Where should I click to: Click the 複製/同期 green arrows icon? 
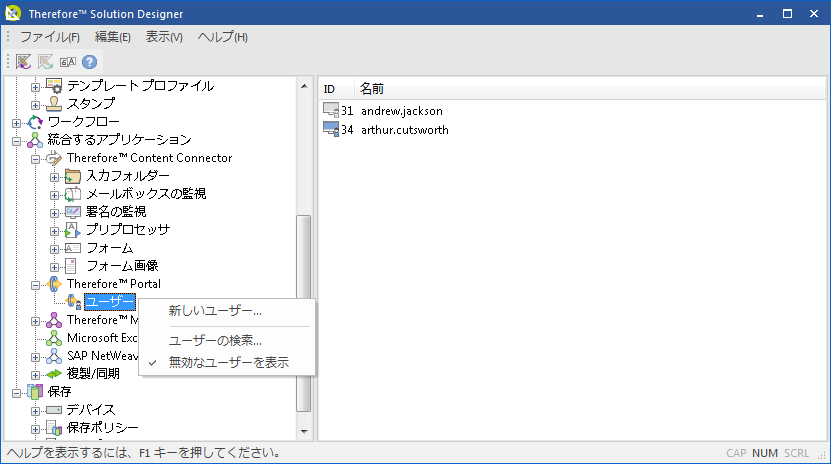pos(54,374)
